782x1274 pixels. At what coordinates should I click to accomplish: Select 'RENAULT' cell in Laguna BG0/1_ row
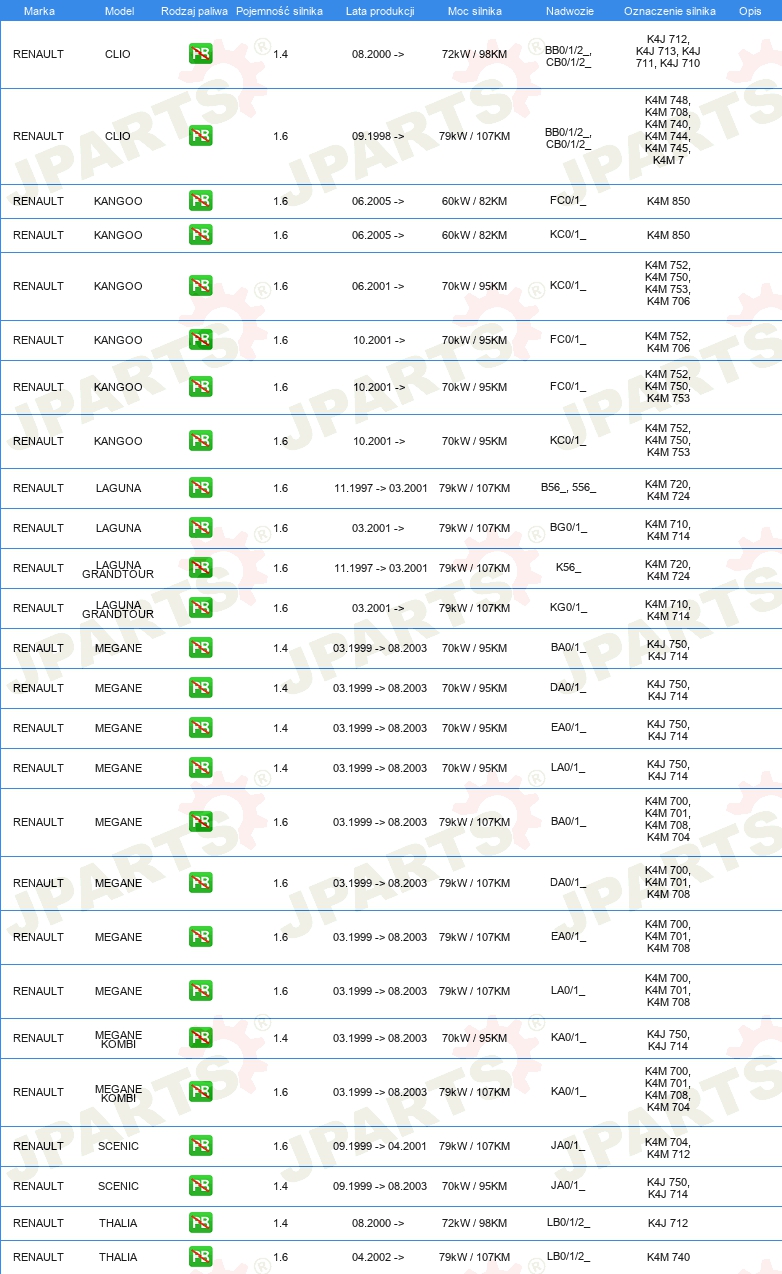(38, 528)
